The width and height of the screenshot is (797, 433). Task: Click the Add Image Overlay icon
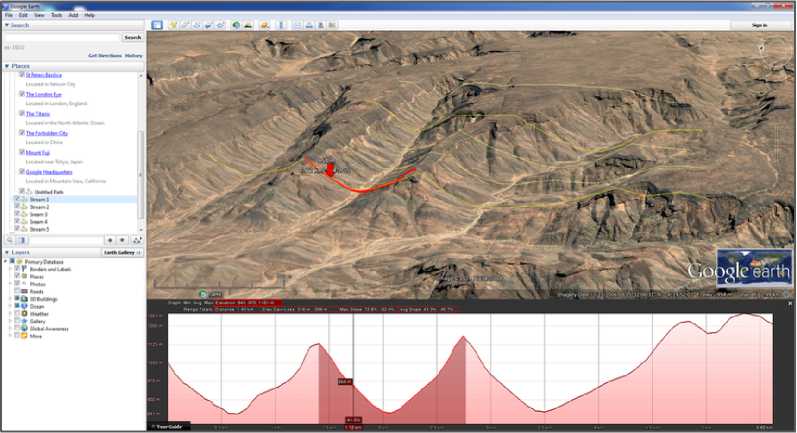coord(208,25)
